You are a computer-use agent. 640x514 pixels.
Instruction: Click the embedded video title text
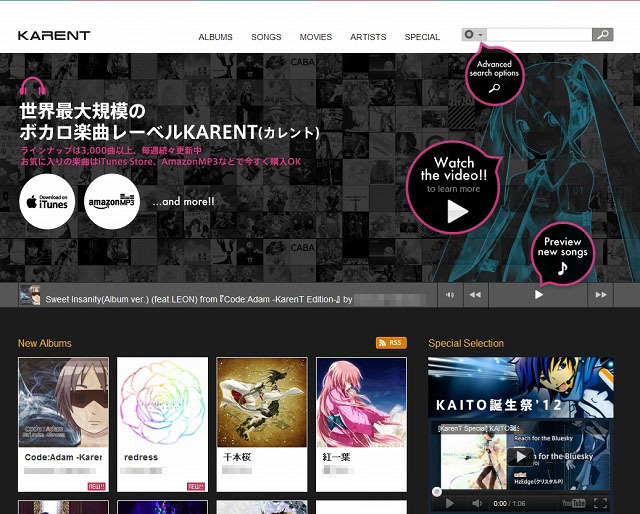(x=478, y=428)
